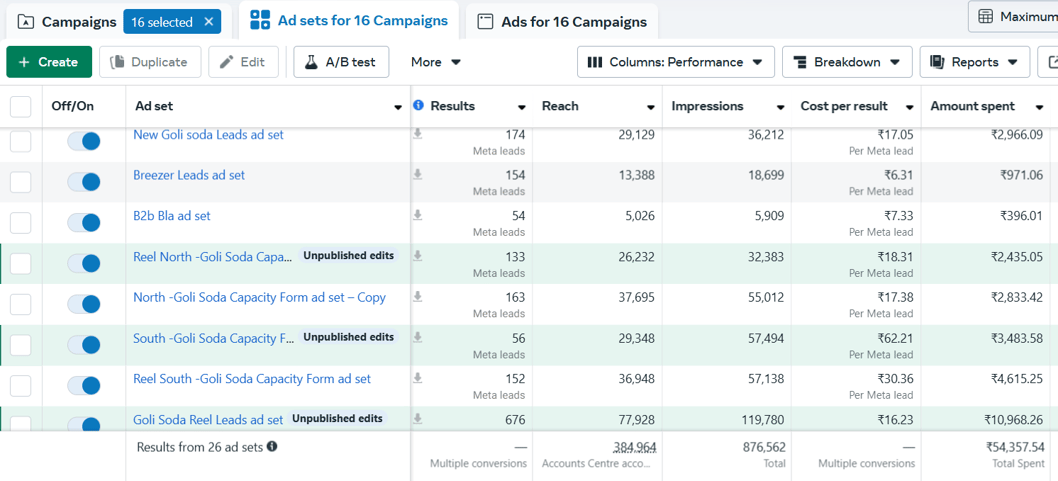Screen dimensions: 1058x481
Task: Click the info icon beside Results from 26 ad sets
Action: tap(272, 447)
